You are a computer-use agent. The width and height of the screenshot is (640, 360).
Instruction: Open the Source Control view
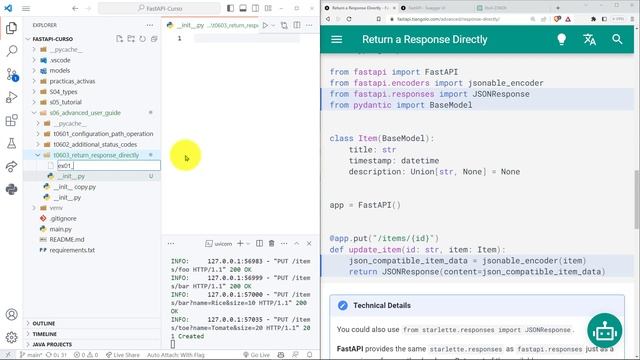pyautogui.click(x=11, y=74)
